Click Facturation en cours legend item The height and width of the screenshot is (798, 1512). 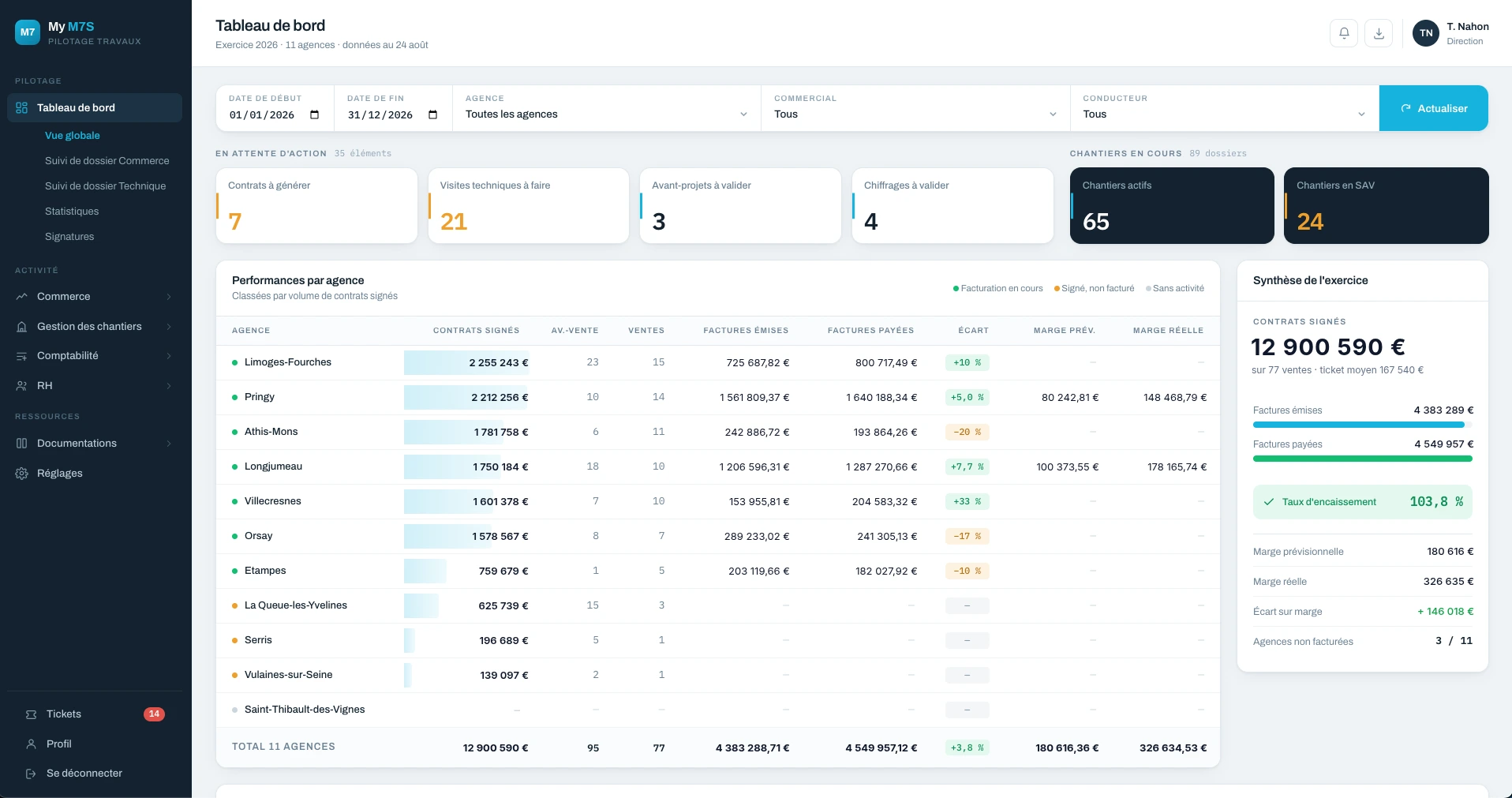(x=998, y=289)
